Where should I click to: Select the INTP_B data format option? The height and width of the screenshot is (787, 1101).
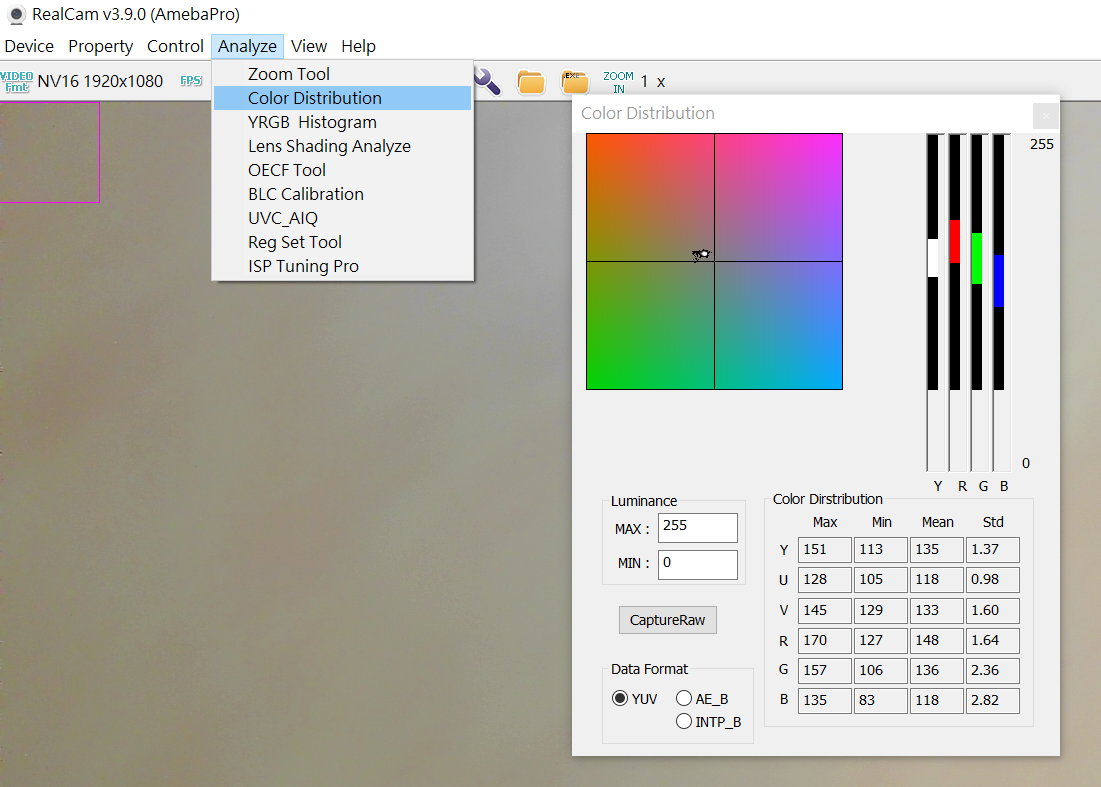684,721
